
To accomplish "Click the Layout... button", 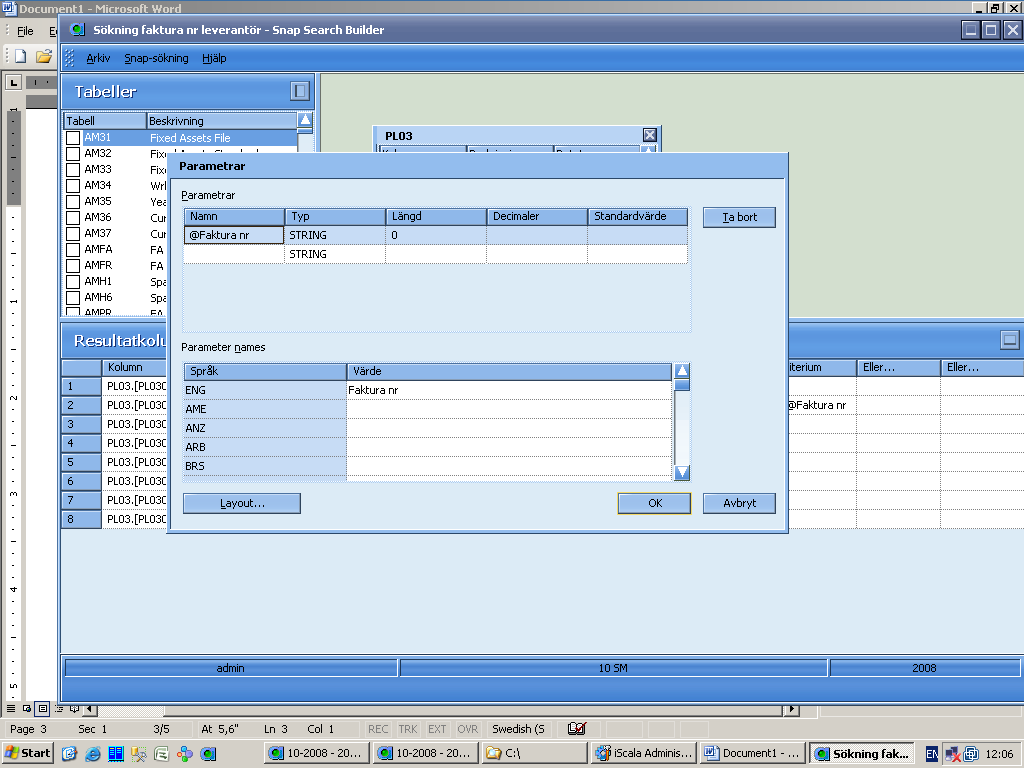I will [x=242, y=504].
